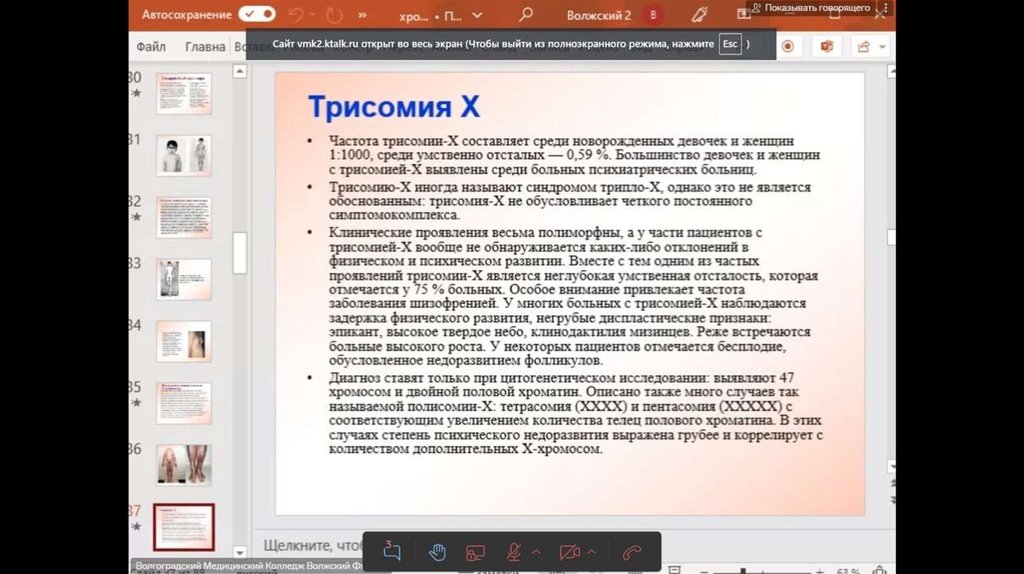Click the star animation marker under slide 35
This screenshot has height=574, width=1024.
click(136, 402)
